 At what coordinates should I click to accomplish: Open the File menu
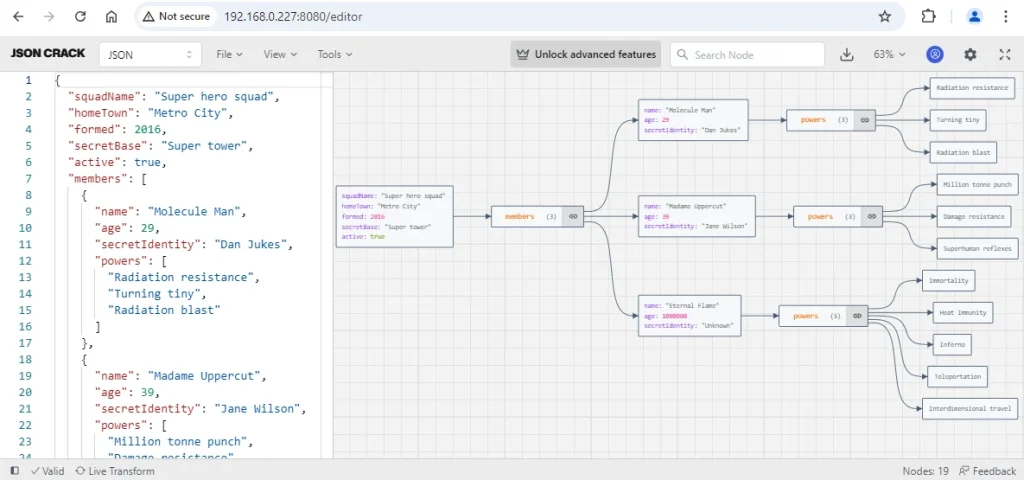(230, 55)
